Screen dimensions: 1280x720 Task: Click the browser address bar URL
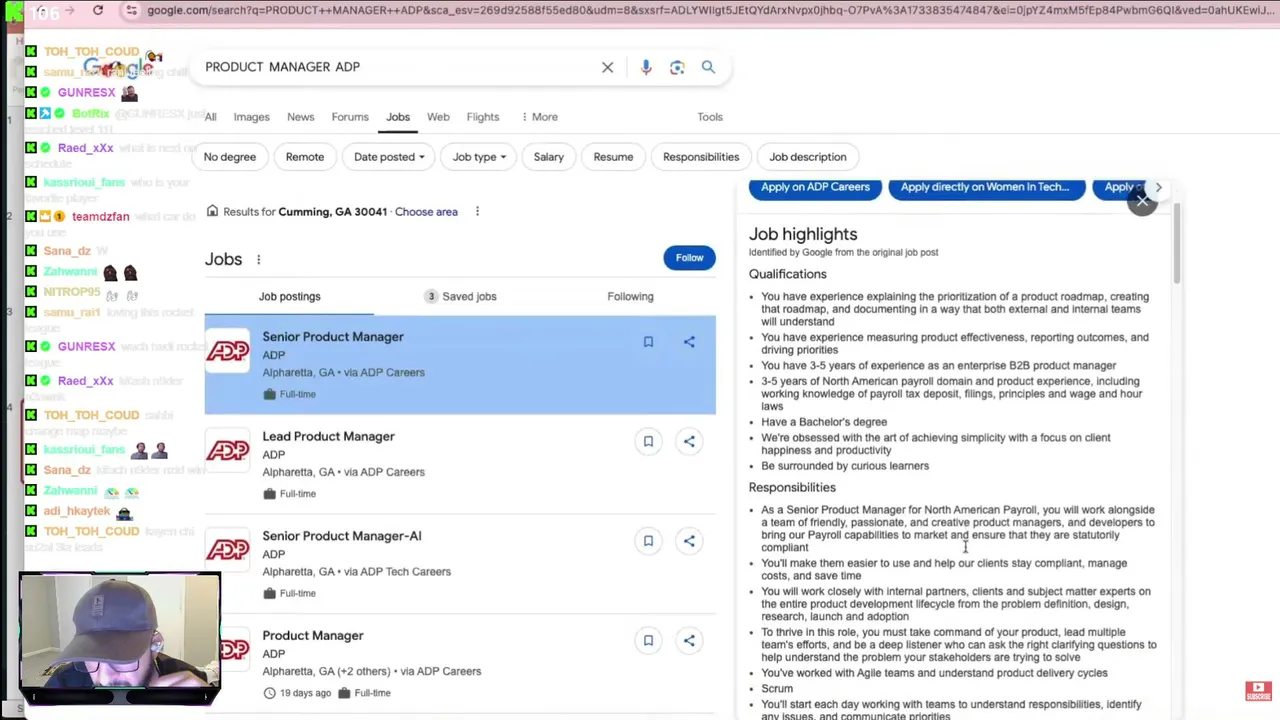pyautogui.click(x=708, y=10)
